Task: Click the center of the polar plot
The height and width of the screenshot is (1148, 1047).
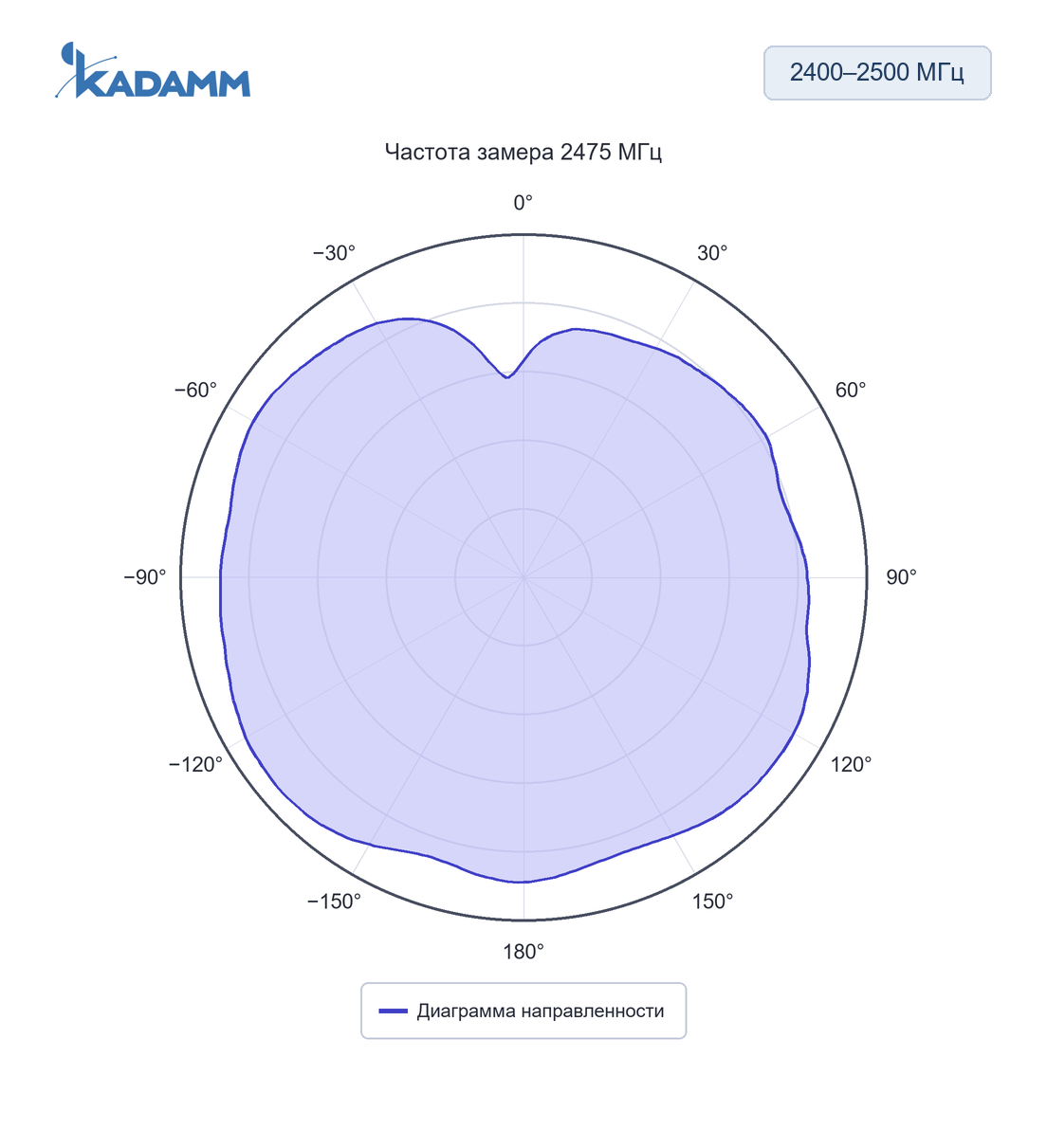Action: [523, 577]
